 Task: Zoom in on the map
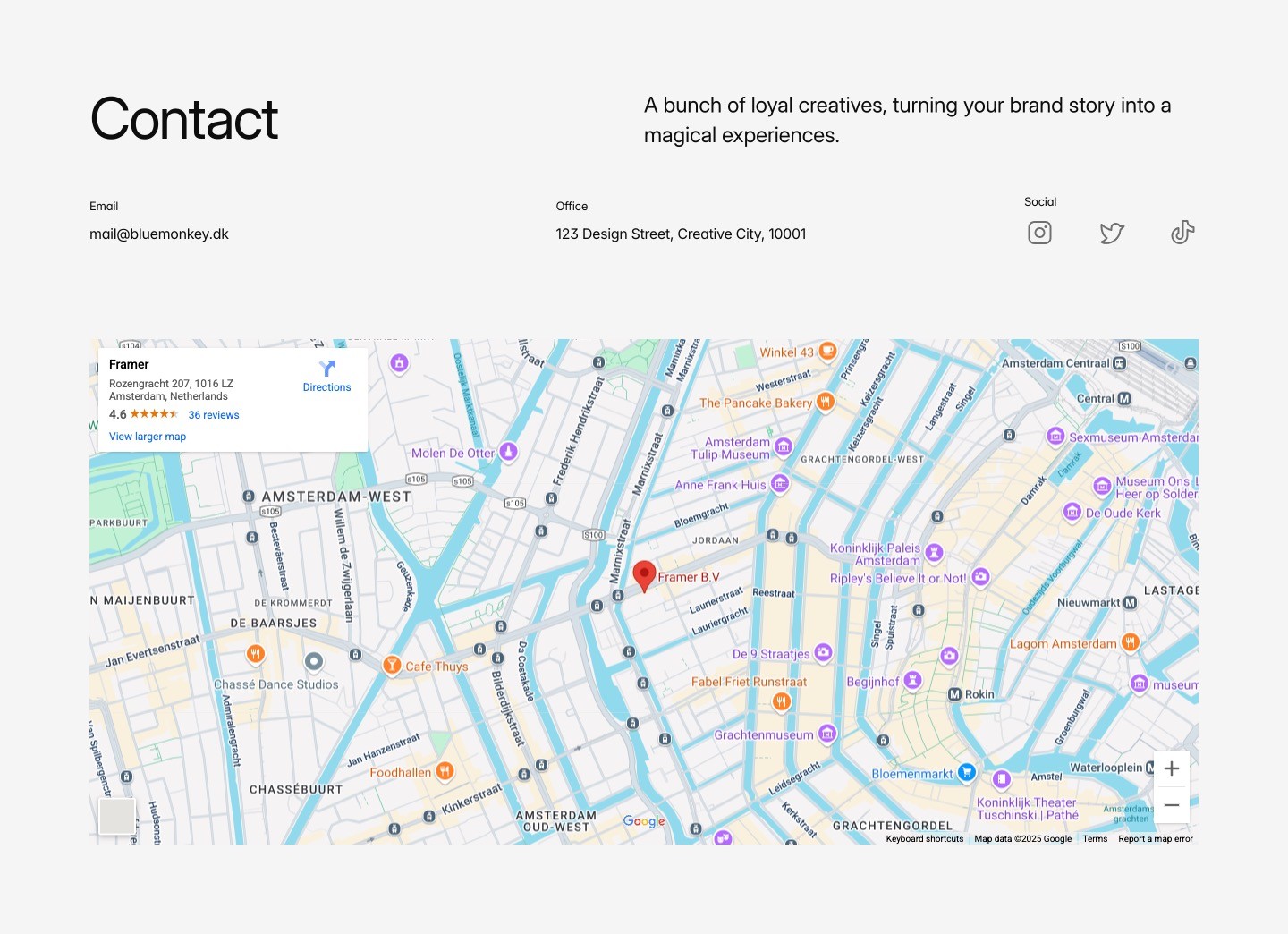tap(1172, 768)
